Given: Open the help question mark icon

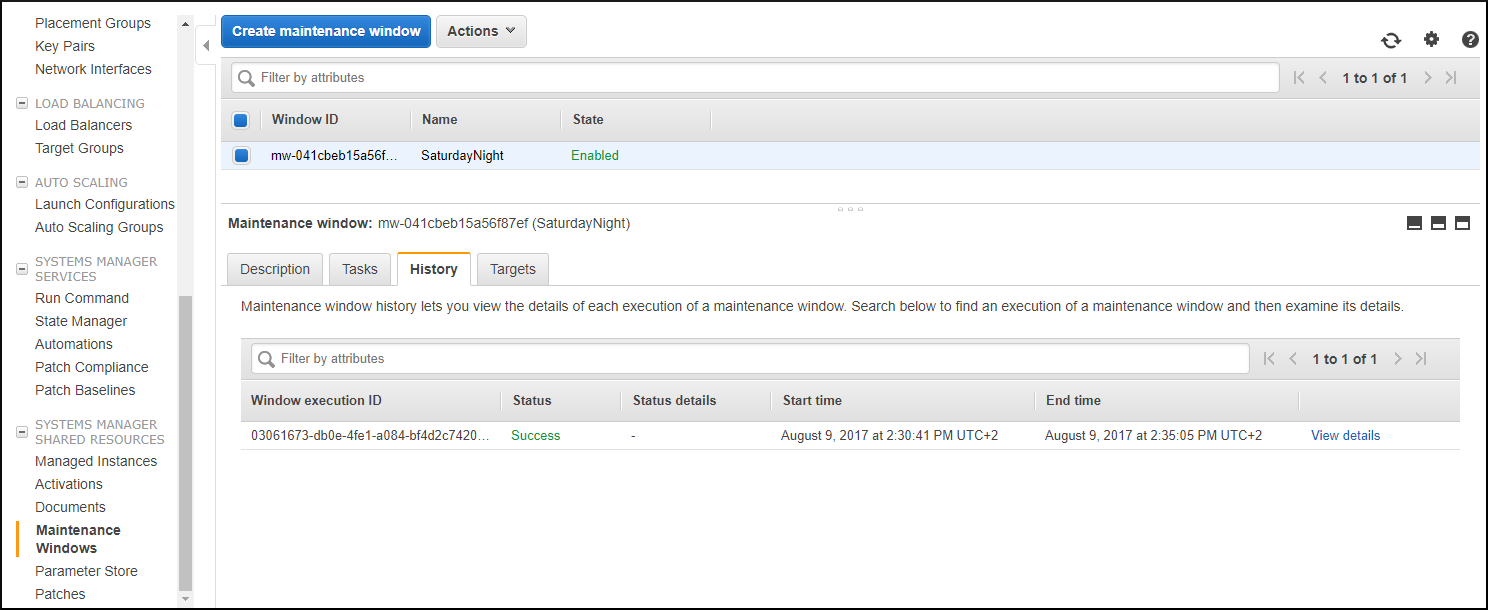Looking at the screenshot, I should tap(1469, 39).
